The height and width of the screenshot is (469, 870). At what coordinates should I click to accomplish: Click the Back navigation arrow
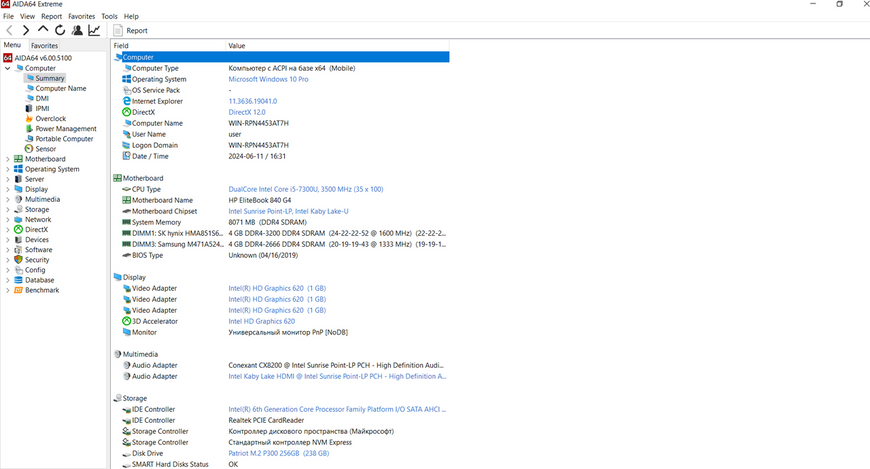tap(9, 31)
